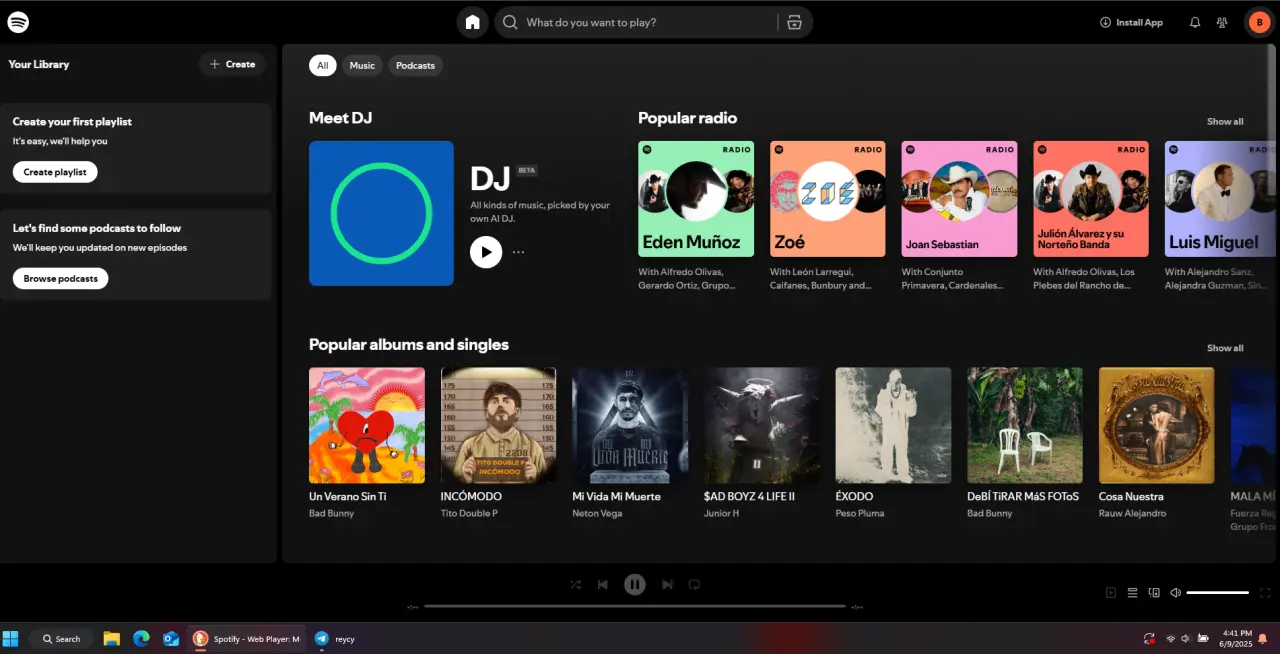Click the search magnifier icon
This screenshot has height=654, width=1280.
[510, 22]
